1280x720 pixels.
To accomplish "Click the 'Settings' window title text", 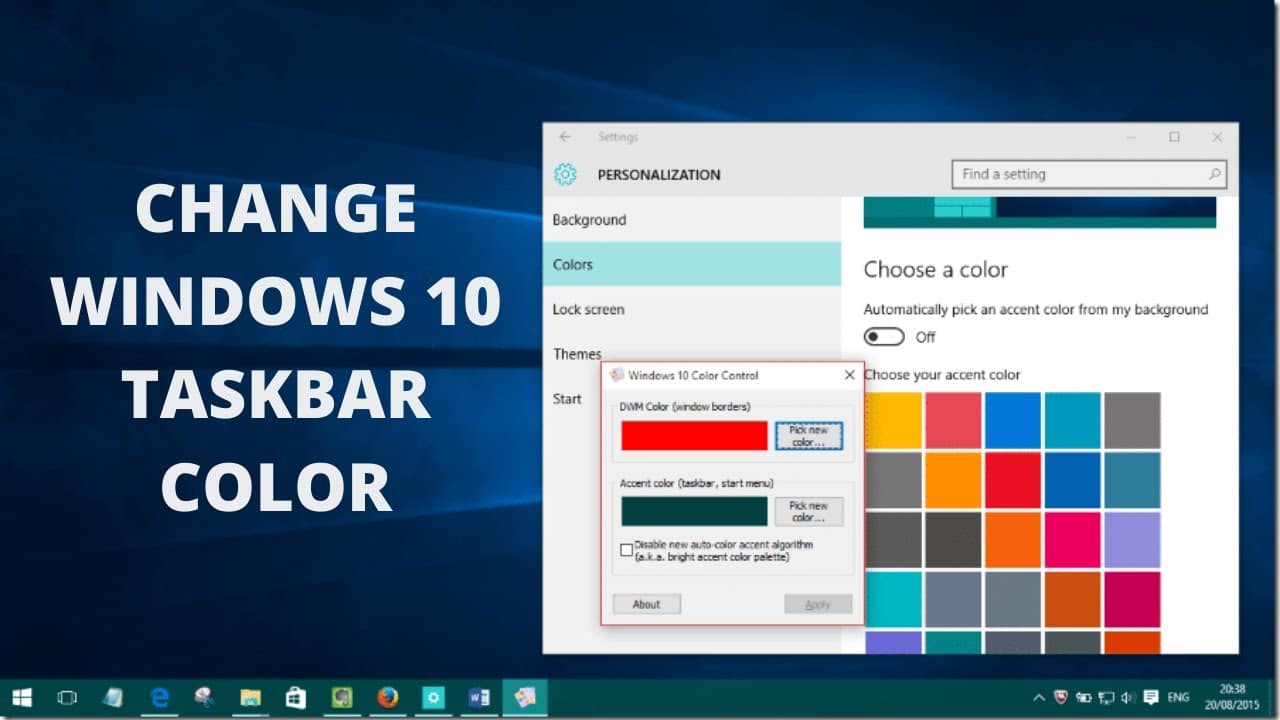I will pyautogui.click(x=618, y=137).
